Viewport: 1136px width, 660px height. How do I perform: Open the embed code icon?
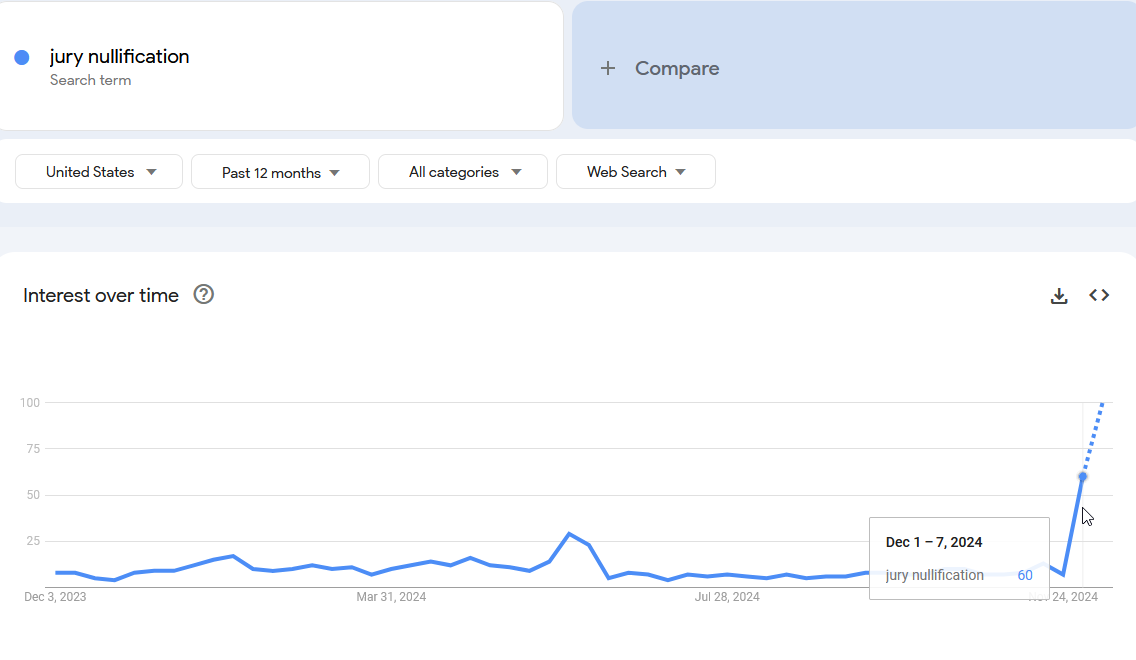click(x=1099, y=295)
